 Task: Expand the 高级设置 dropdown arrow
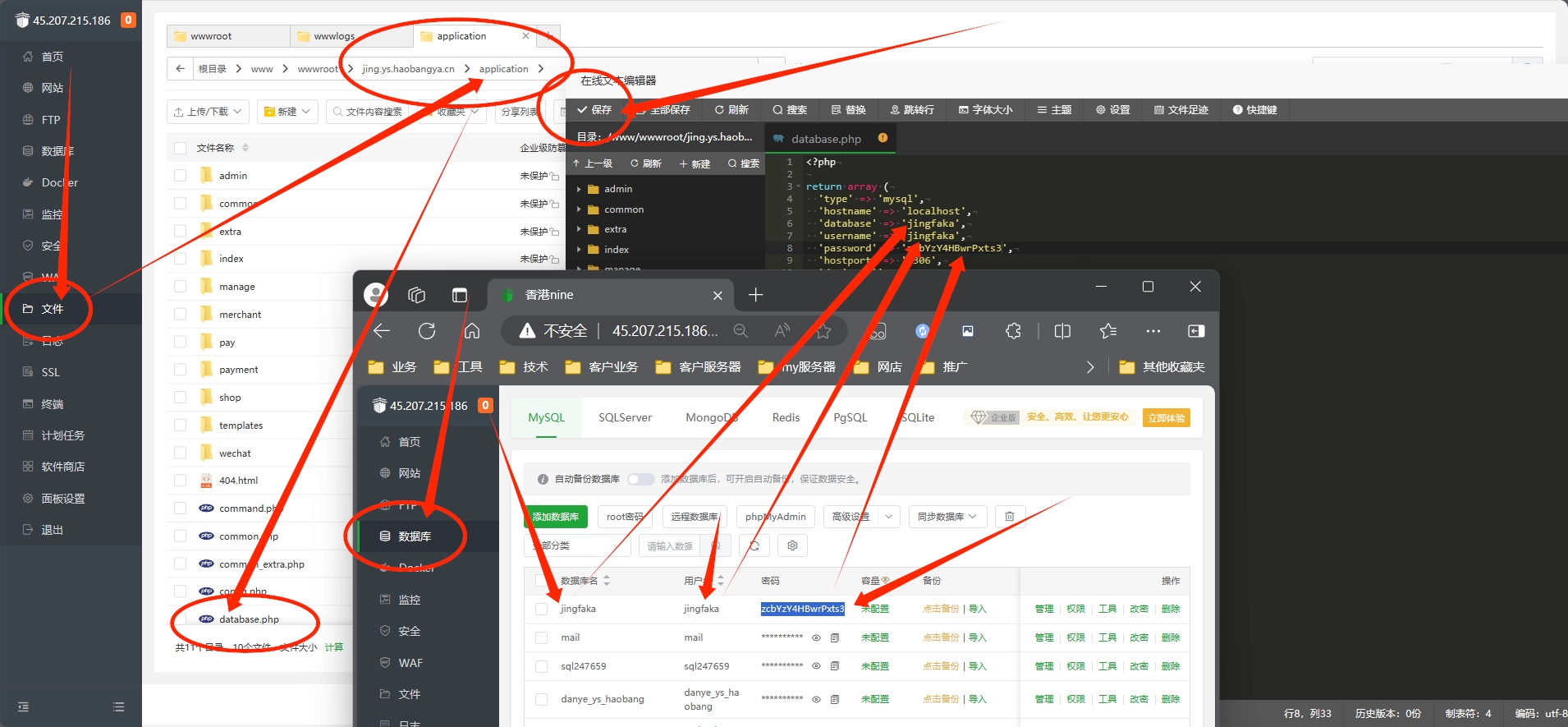(889, 517)
